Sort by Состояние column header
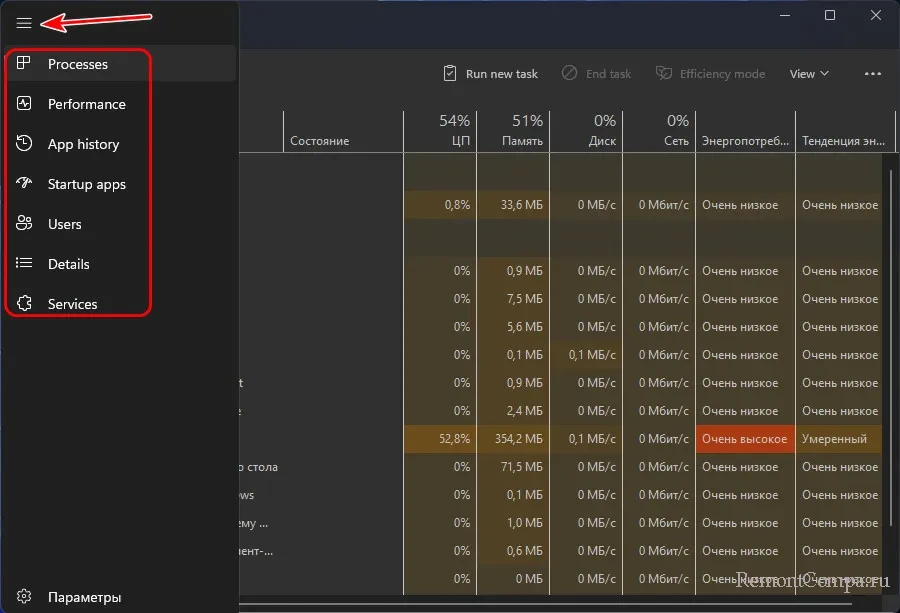900x613 pixels. click(x=343, y=132)
